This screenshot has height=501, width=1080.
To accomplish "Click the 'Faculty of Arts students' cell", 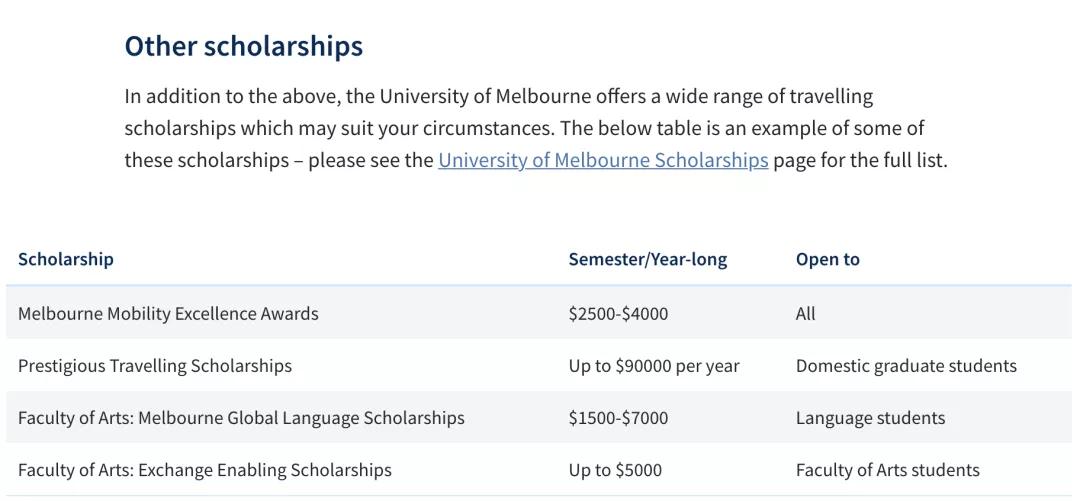I will (x=887, y=470).
